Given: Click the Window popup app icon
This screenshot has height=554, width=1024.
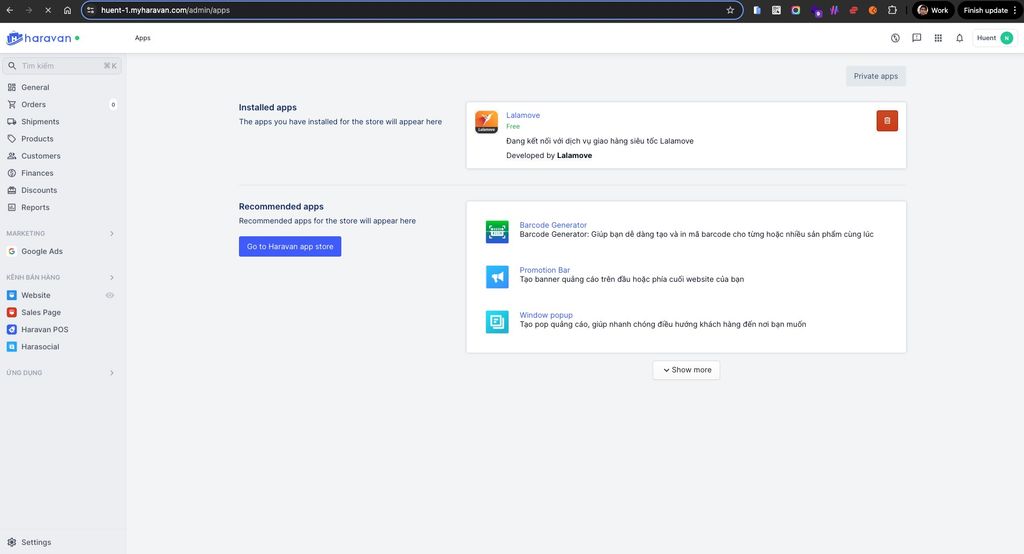Looking at the screenshot, I should pyautogui.click(x=497, y=322).
